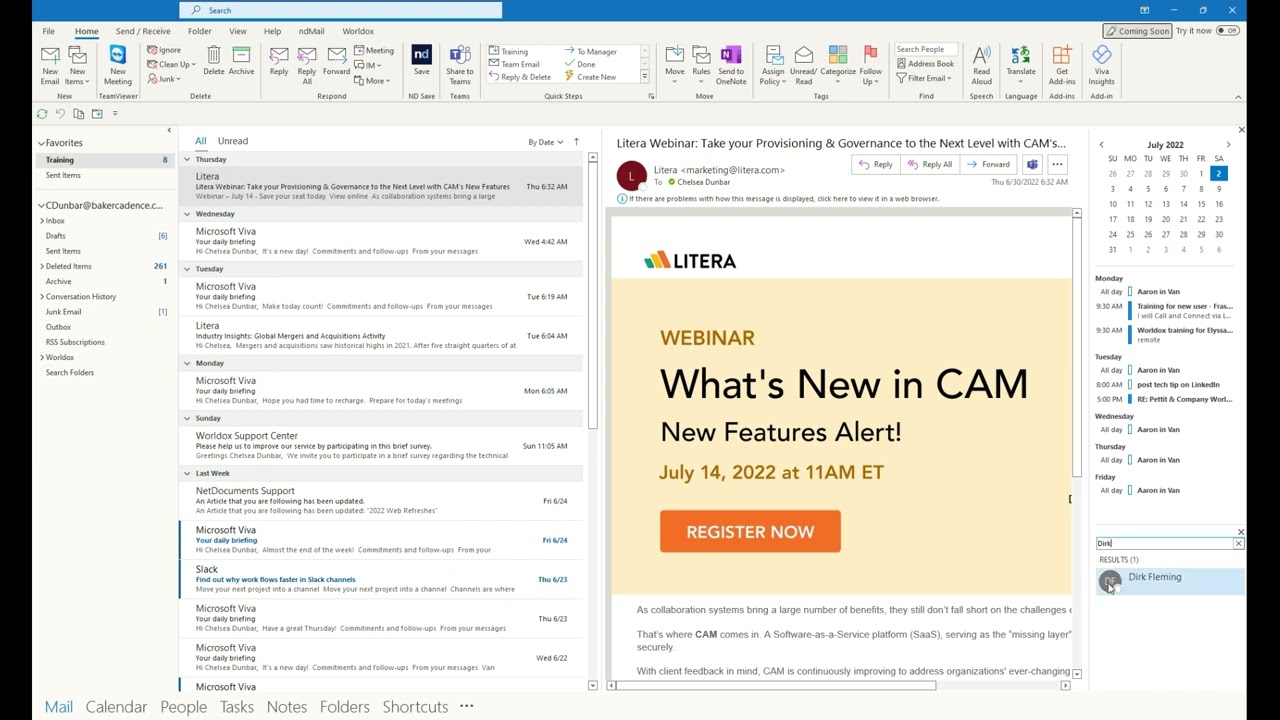Expand More respond options

tap(373, 80)
